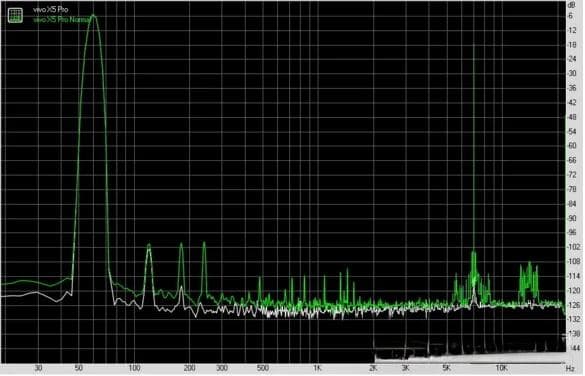Click the graph legend grid icon
The height and width of the screenshot is (376, 585).
click(15, 15)
